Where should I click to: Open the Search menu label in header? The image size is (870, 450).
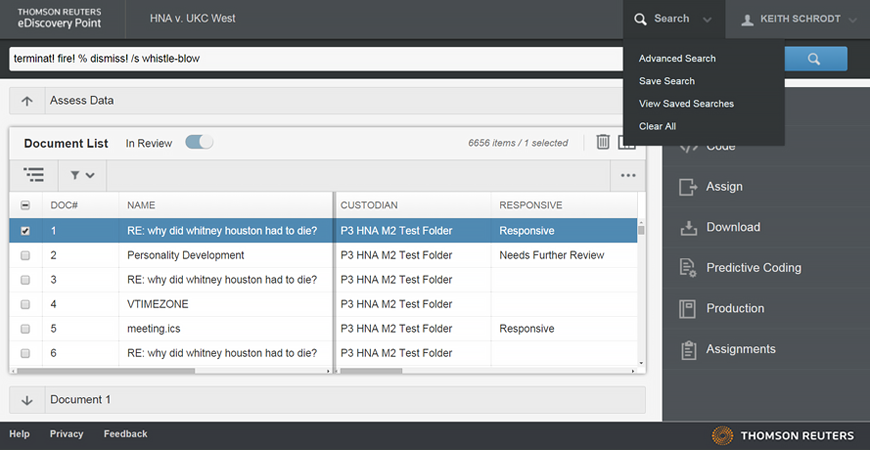pyautogui.click(x=671, y=19)
